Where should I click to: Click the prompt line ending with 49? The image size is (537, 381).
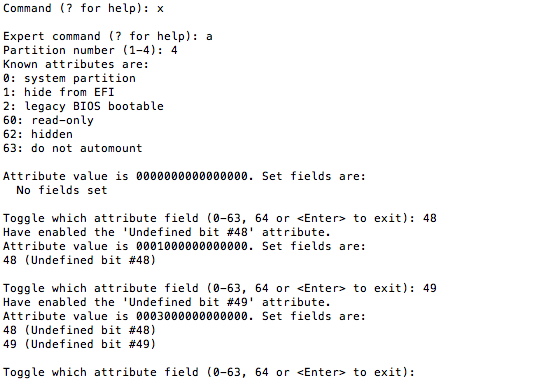[x=220, y=288]
